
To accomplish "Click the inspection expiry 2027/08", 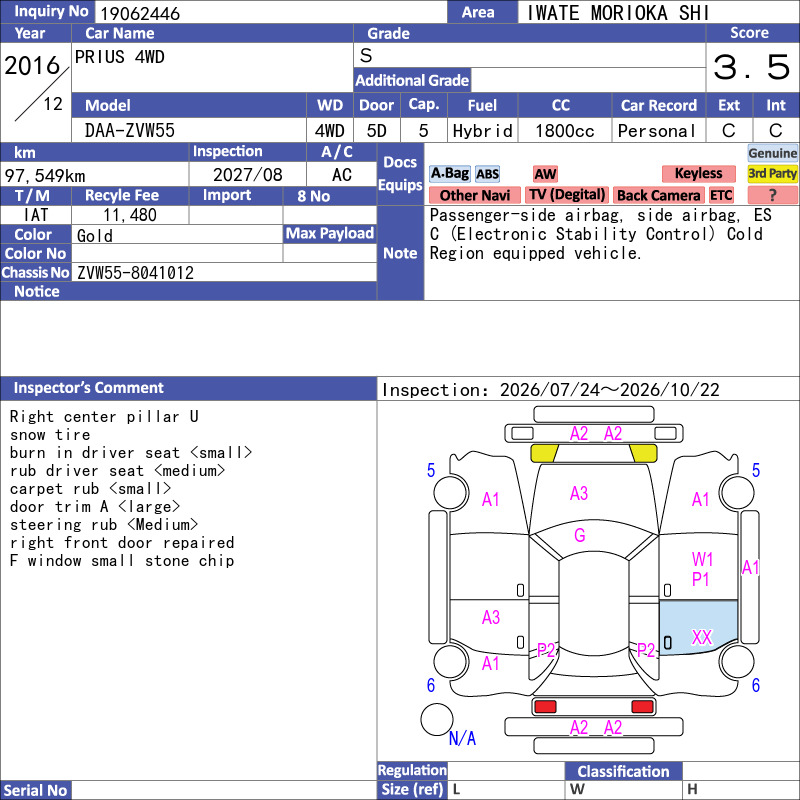I will coord(247,175).
